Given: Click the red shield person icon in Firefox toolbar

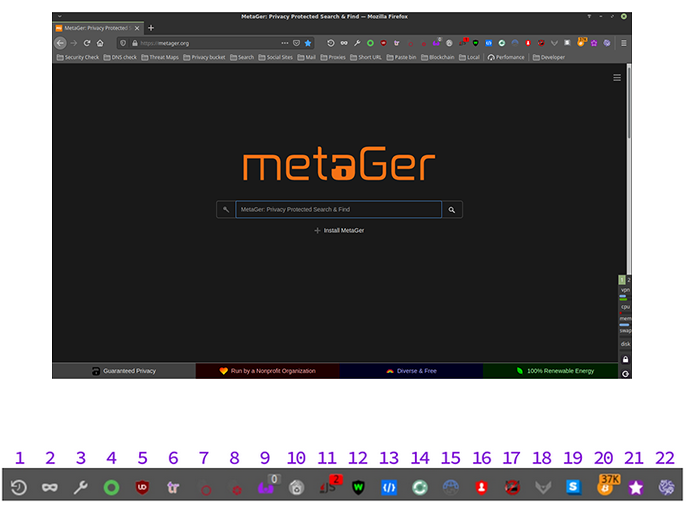Looking at the screenshot, I should pyautogui.click(x=528, y=43).
